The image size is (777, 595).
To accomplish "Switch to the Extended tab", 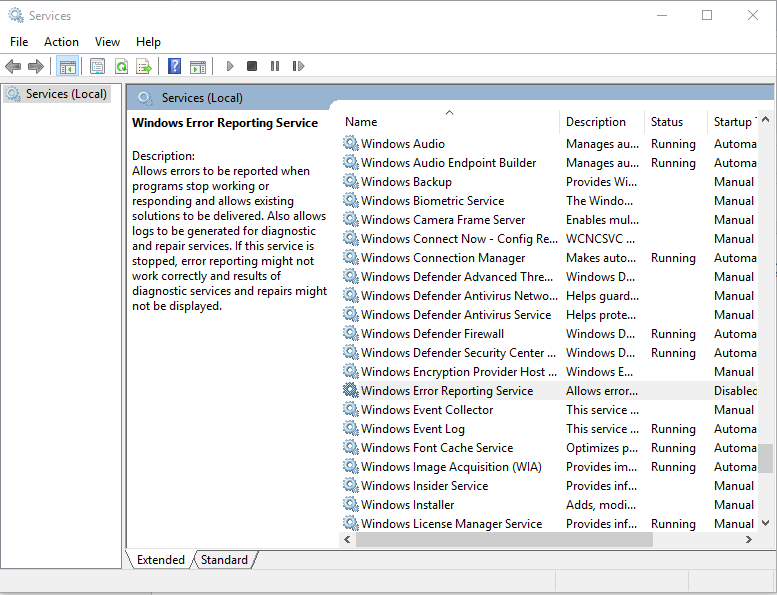I will [x=161, y=560].
